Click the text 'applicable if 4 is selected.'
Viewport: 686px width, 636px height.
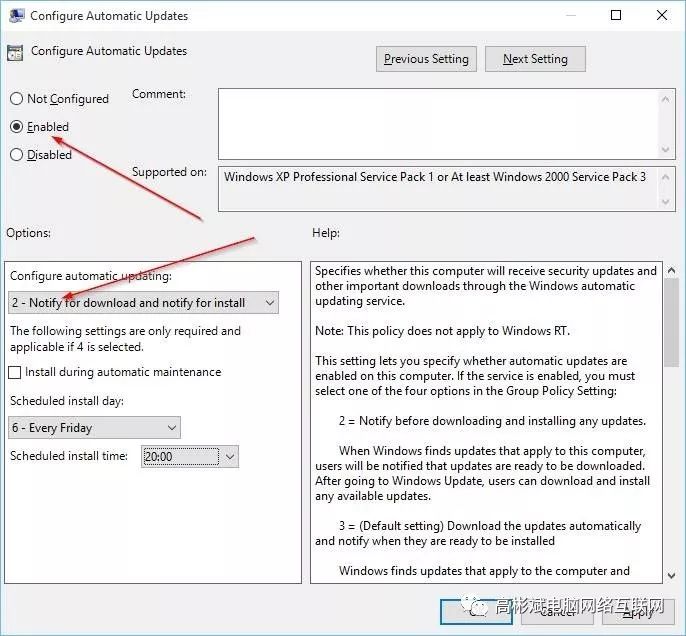pos(77,347)
